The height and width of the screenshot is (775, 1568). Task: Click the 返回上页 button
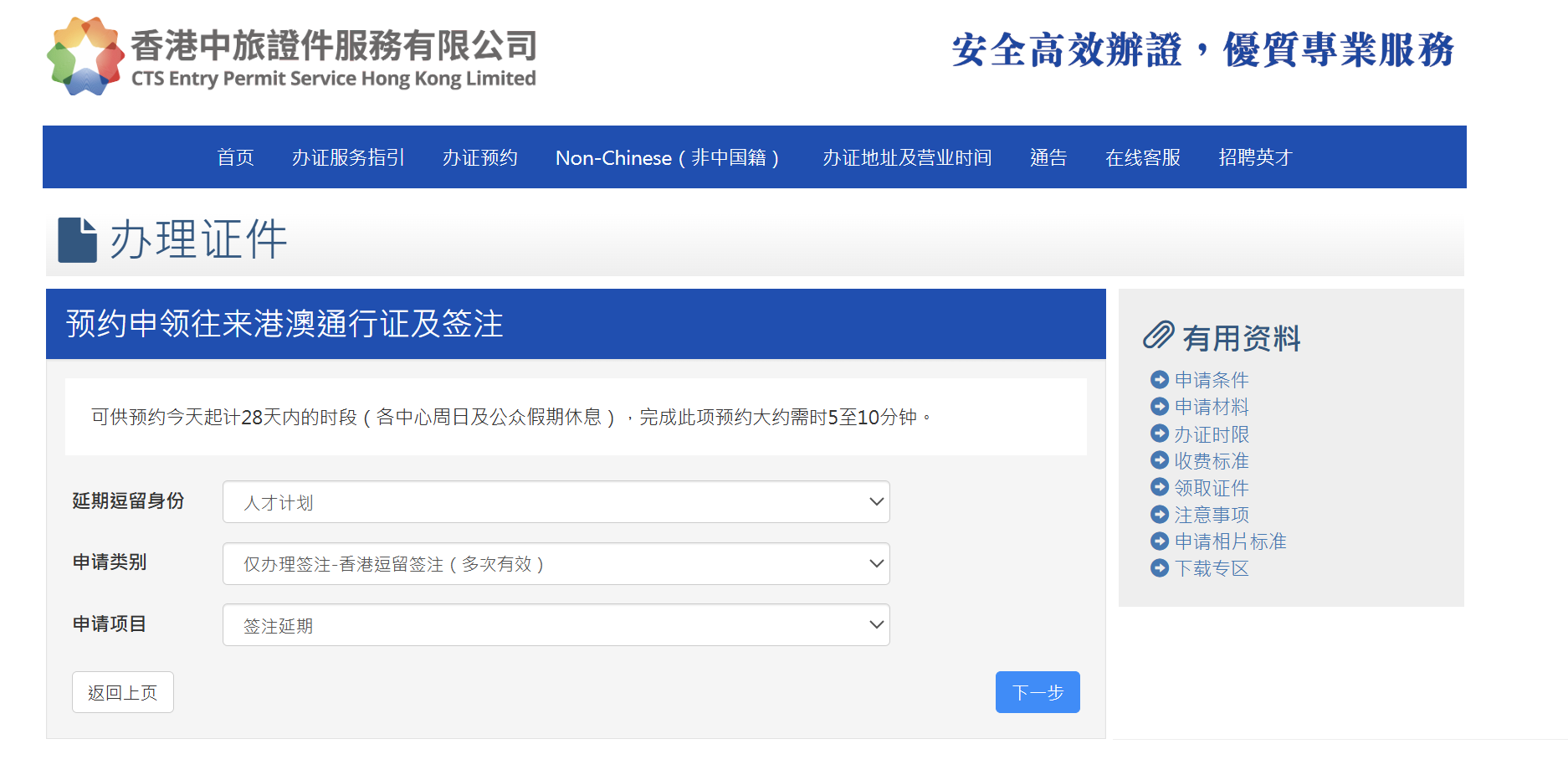(123, 692)
